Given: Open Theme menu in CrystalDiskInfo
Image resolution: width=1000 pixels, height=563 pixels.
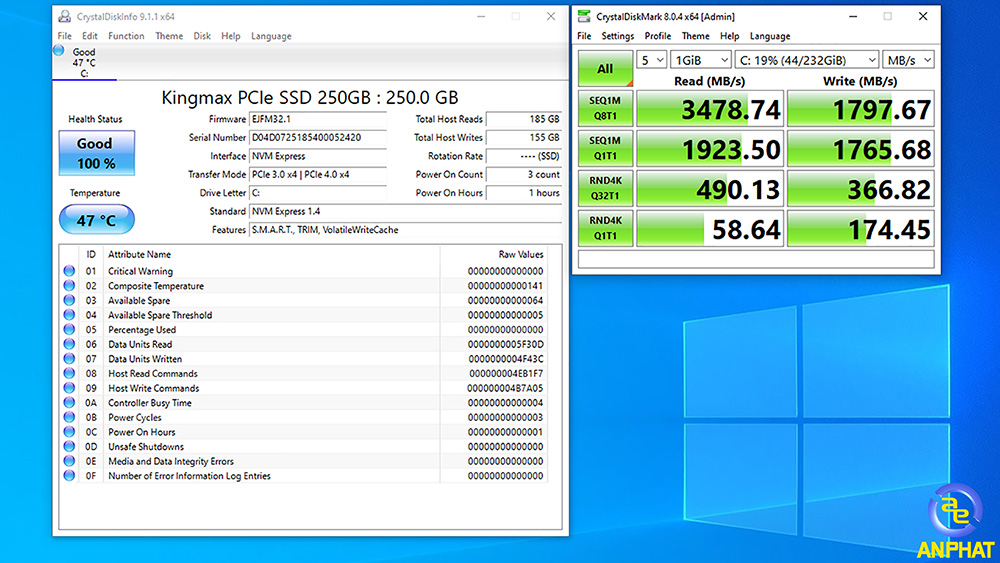Looking at the screenshot, I should click(169, 36).
